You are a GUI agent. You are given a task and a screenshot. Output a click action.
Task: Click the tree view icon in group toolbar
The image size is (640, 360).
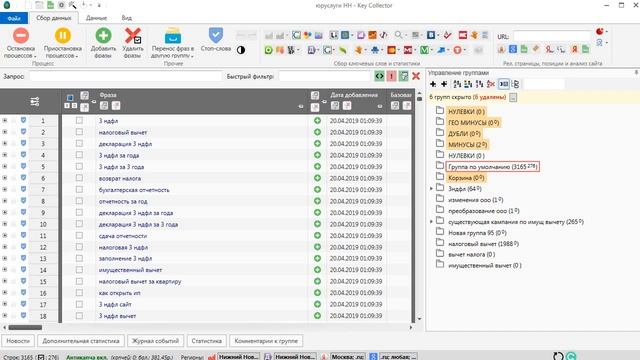pos(516,84)
